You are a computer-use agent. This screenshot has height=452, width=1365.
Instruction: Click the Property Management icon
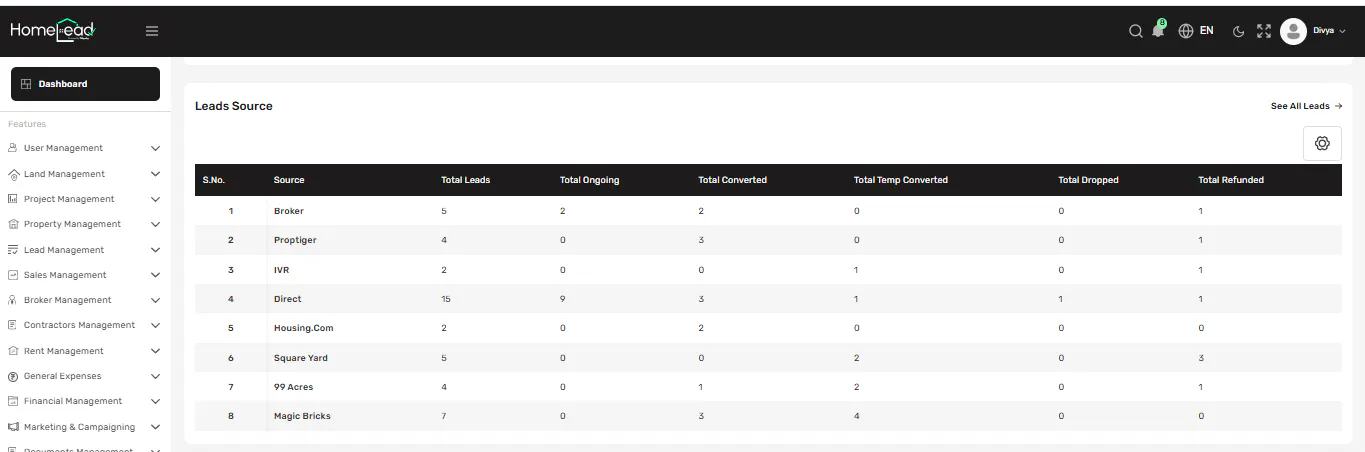(x=13, y=224)
